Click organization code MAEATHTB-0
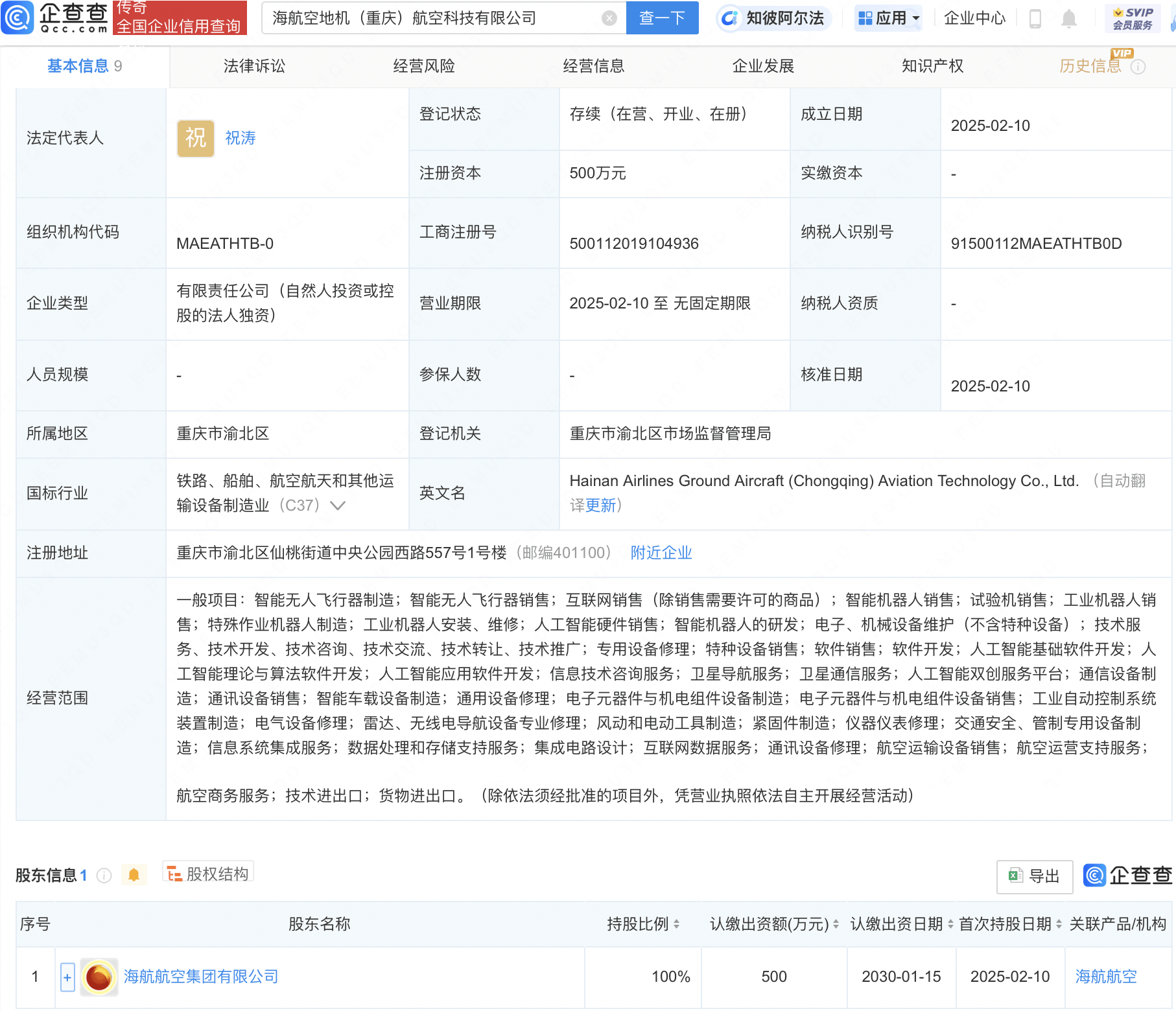This screenshot has height=1011, width=1176. [x=225, y=244]
